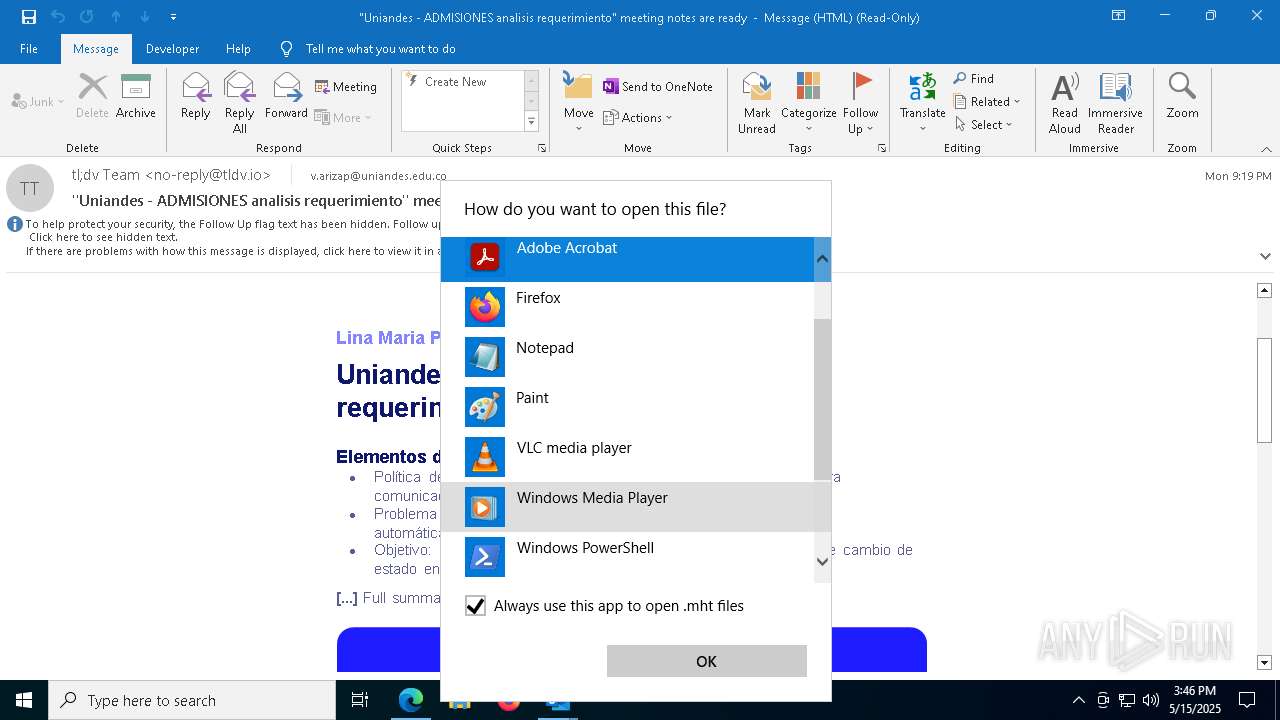1280x720 pixels.
Task: Open the Related dropdown
Action: coord(987,101)
